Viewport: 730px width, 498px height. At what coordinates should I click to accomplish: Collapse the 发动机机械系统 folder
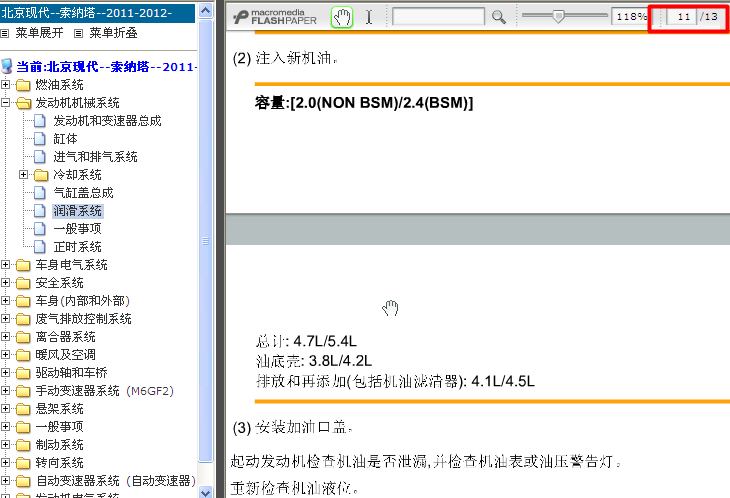[6, 102]
